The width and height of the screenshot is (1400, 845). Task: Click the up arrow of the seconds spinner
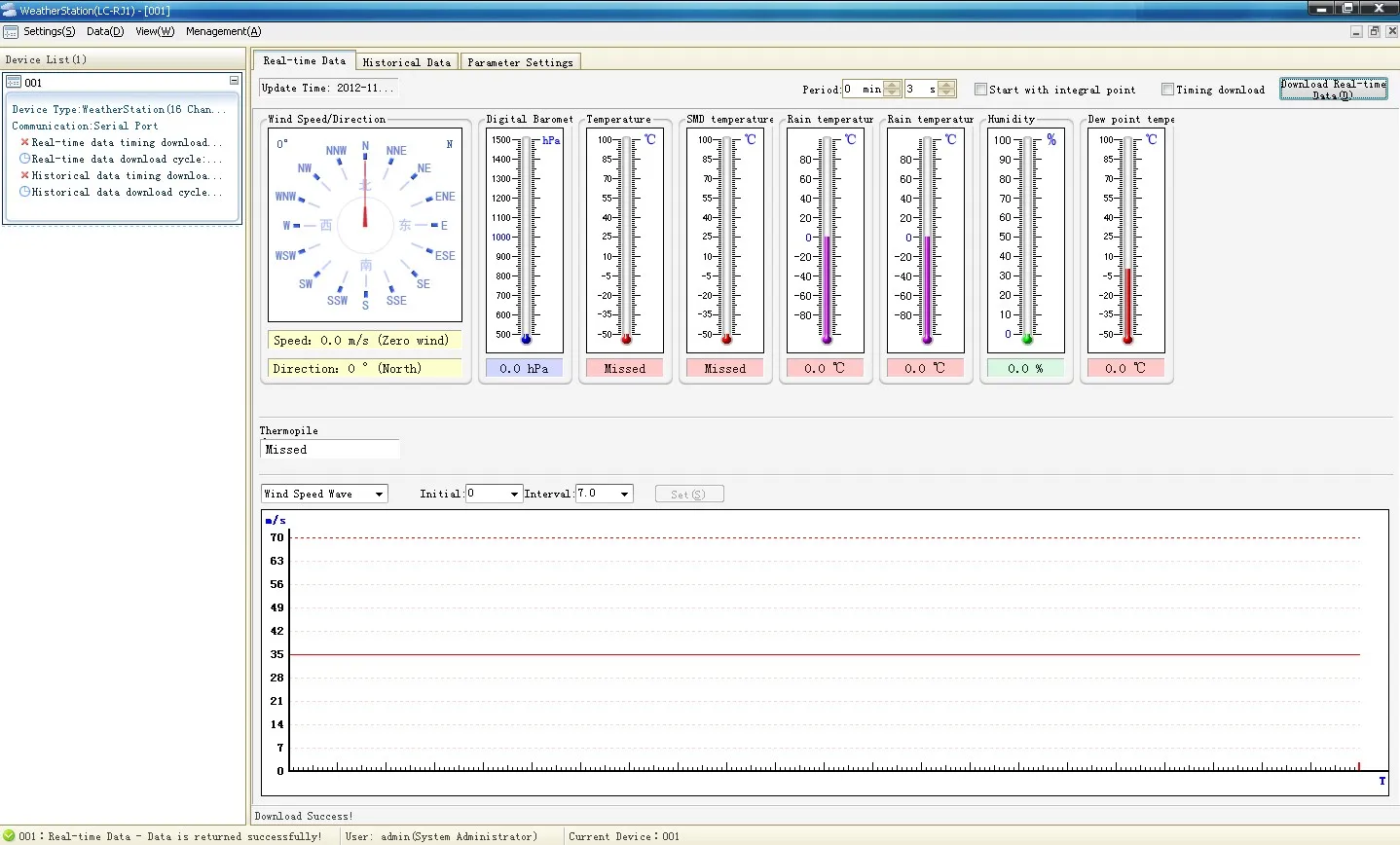tap(944, 83)
